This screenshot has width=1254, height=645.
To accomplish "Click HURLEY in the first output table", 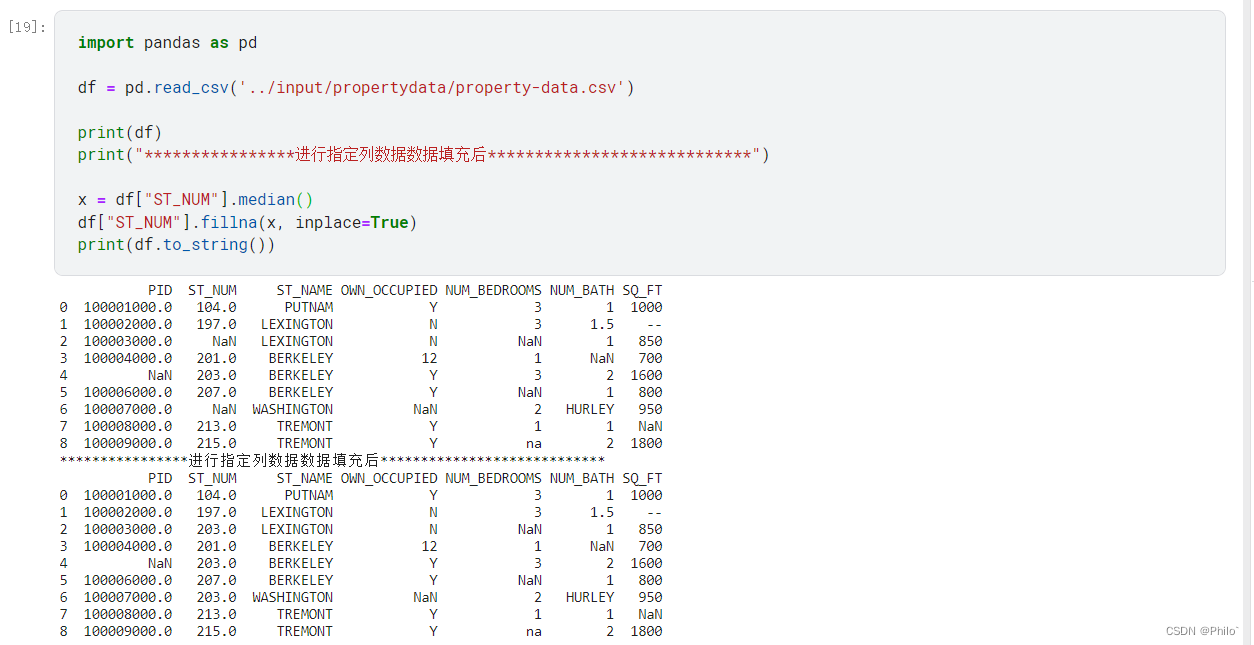I will tap(590, 409).
